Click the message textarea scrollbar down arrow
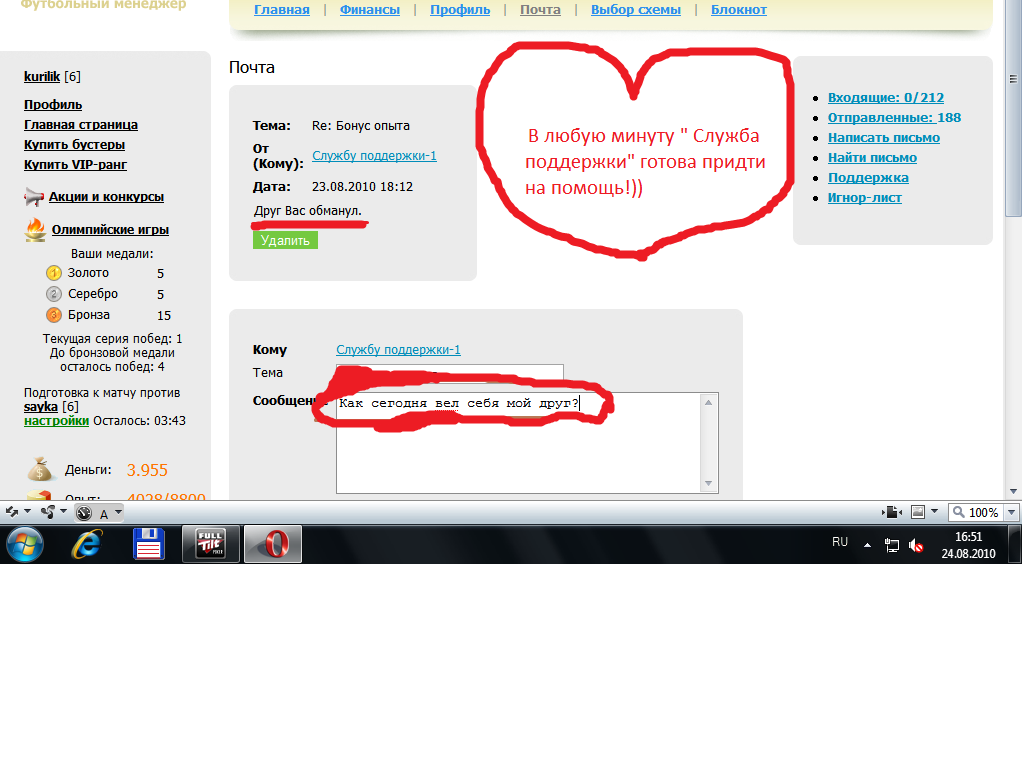 710,484
